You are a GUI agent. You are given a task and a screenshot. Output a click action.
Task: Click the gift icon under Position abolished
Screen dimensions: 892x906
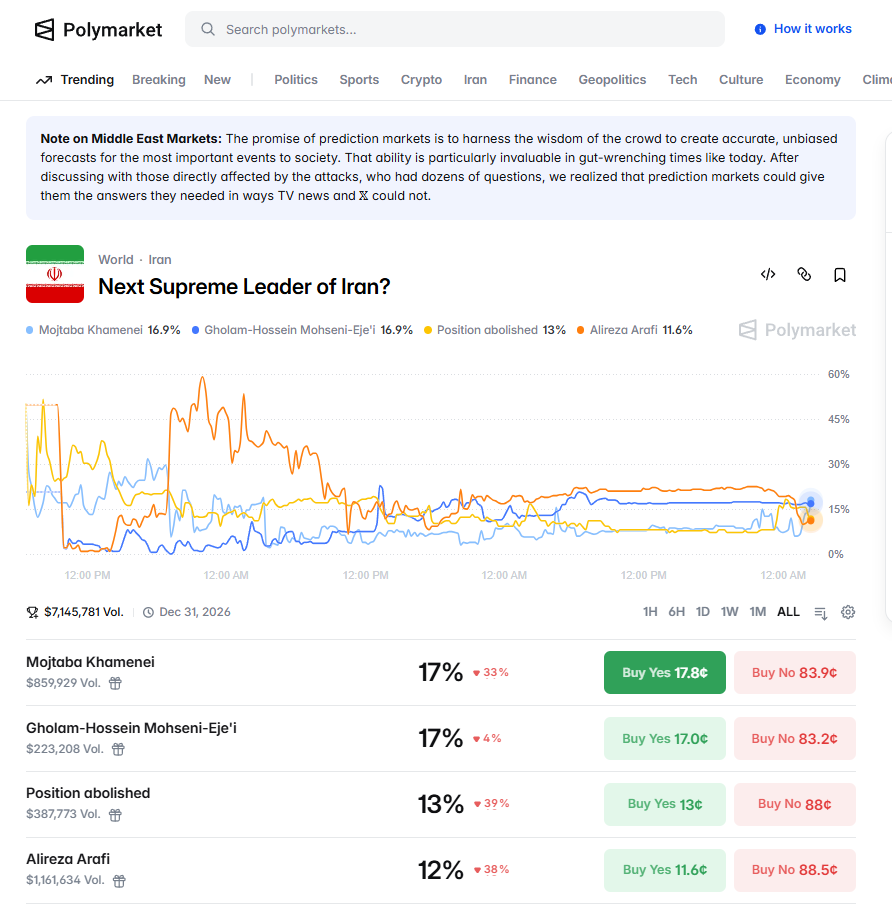click(115, 815)
